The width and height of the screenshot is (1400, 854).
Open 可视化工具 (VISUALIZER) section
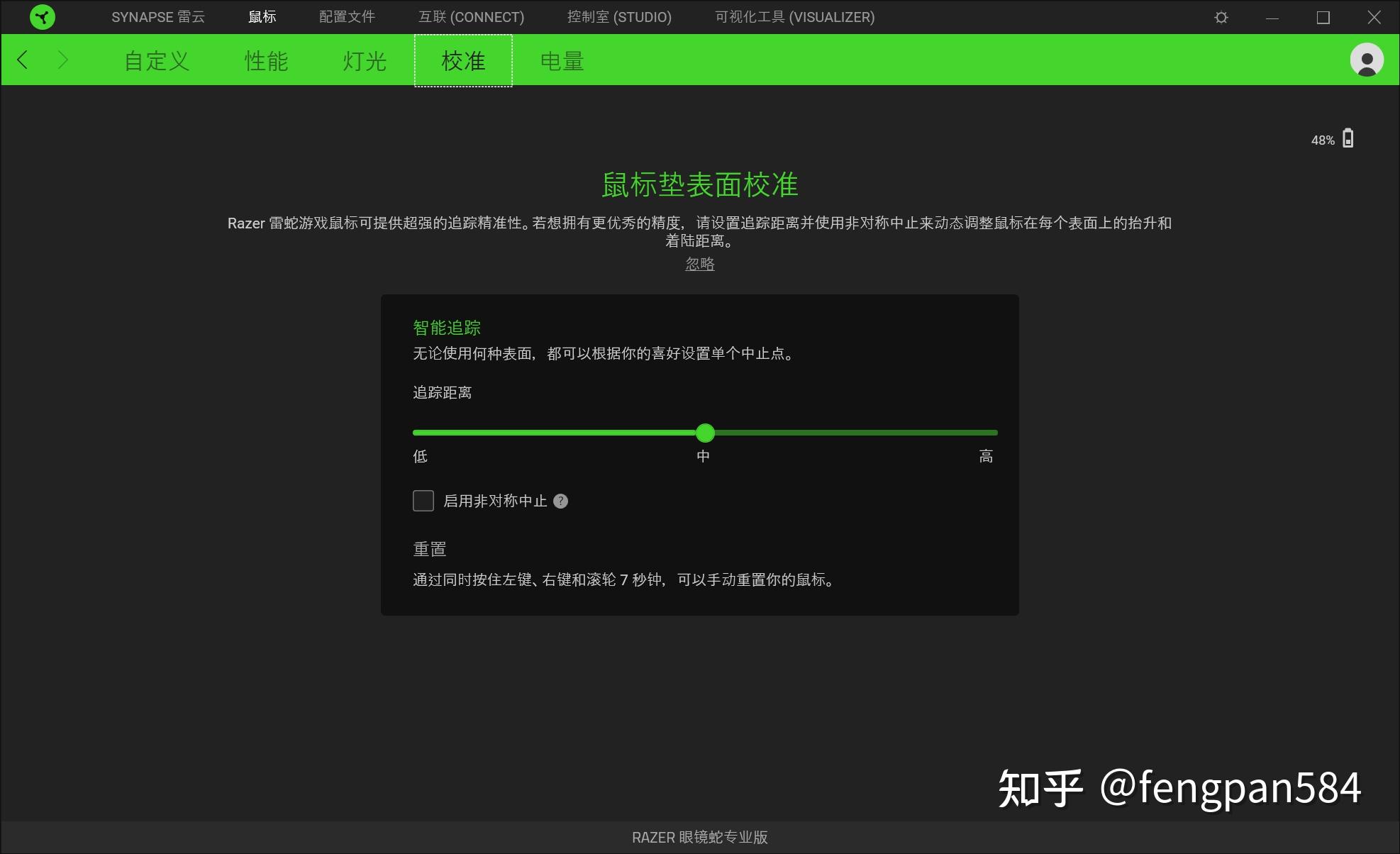coord(795,16)
